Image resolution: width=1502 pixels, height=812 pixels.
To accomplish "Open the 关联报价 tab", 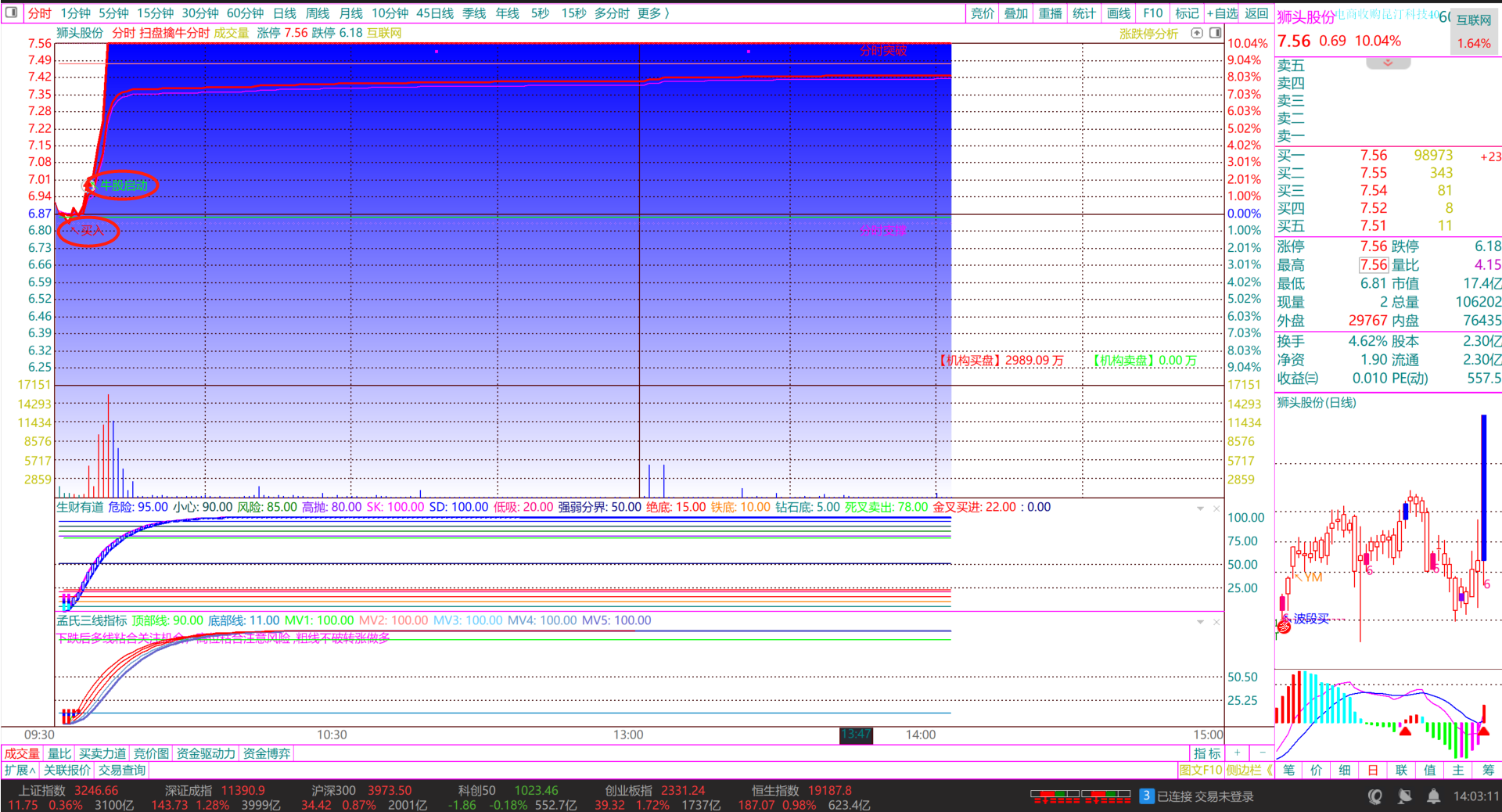I will [66, 771].
